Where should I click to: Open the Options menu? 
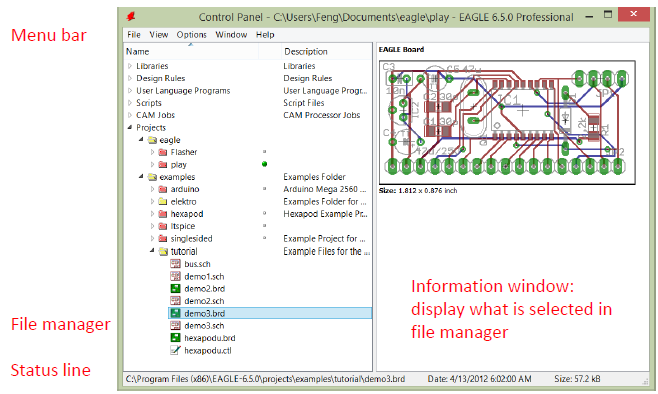[x=191, y=35]
